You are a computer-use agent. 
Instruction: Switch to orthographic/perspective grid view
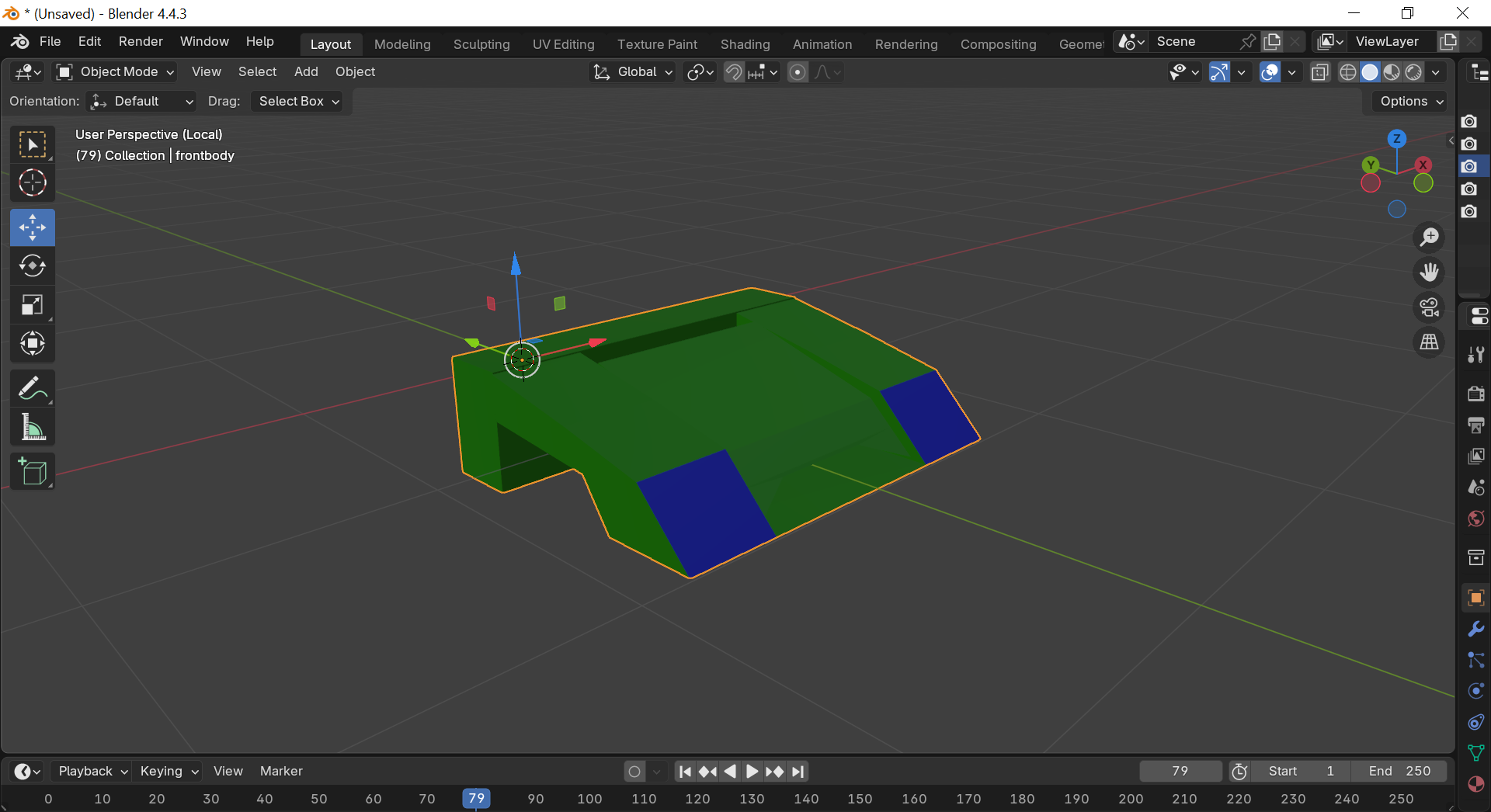[1429, 342]
